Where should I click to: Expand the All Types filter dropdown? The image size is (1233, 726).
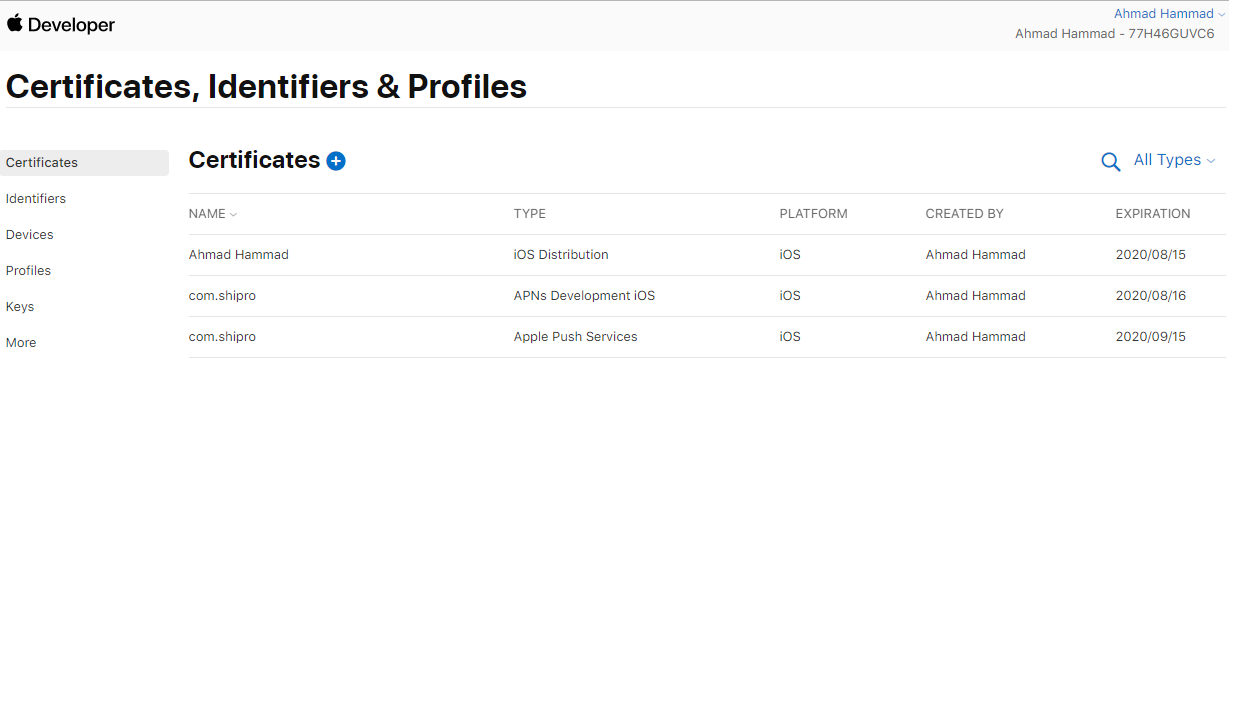click(x=1174, y=160)
